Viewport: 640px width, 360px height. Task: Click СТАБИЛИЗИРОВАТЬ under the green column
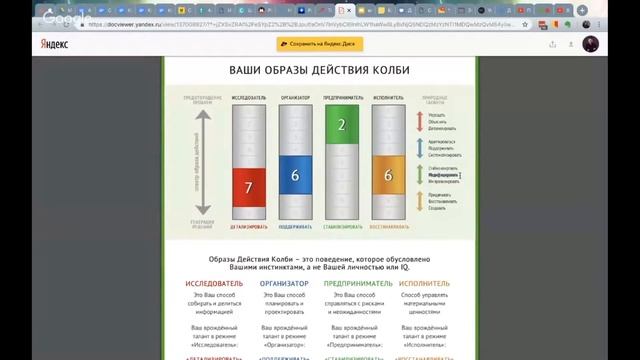343,227
